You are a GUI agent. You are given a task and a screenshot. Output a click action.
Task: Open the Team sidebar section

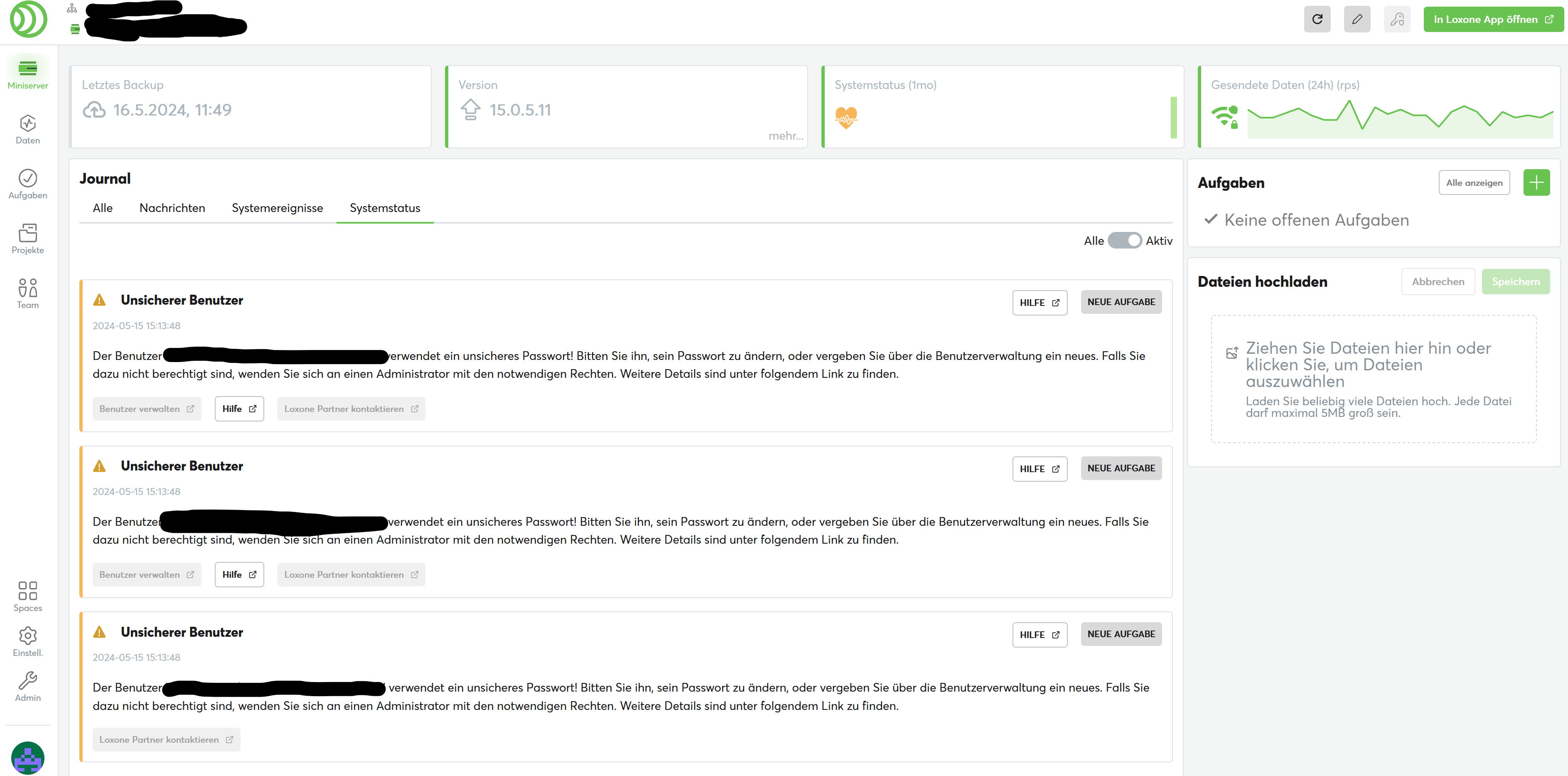point(27,293)
